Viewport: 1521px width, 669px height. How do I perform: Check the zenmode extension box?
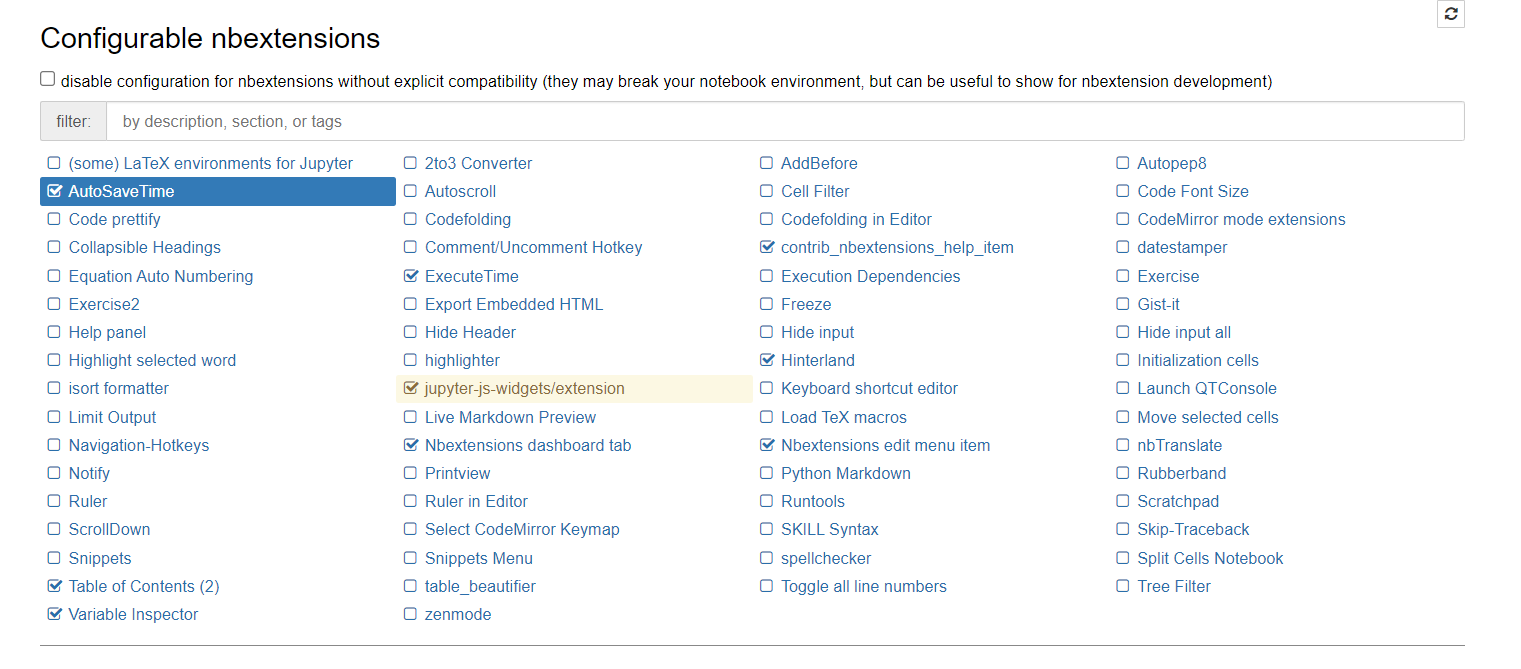coord(411,614)
